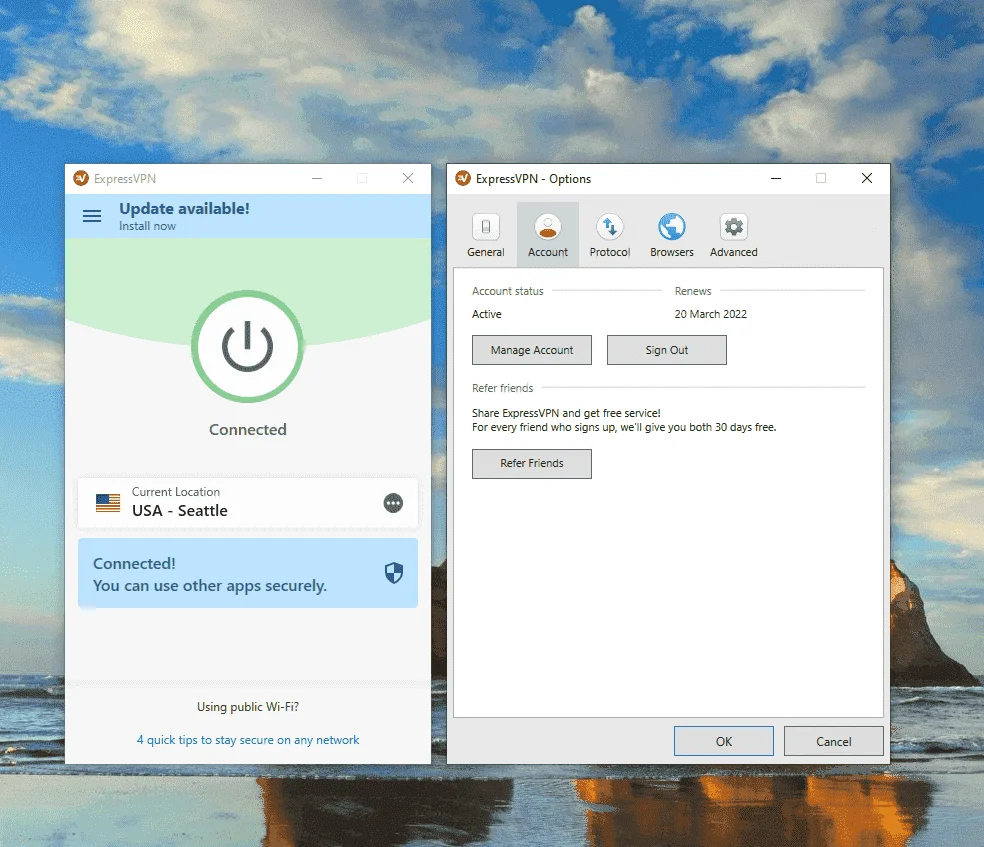Open 4 quick tips to stay secure link
Viewport: 984px width, 847px height.
click(248, 740)
